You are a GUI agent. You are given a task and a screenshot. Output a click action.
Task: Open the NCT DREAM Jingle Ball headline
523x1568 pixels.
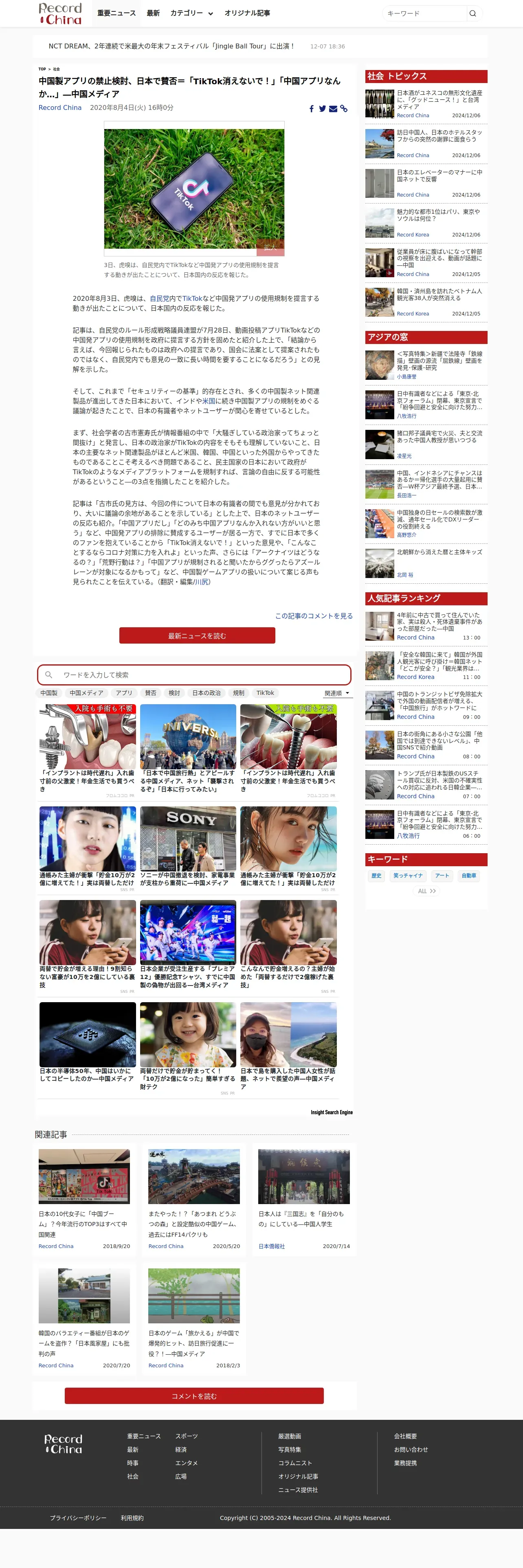coord(172,46)
